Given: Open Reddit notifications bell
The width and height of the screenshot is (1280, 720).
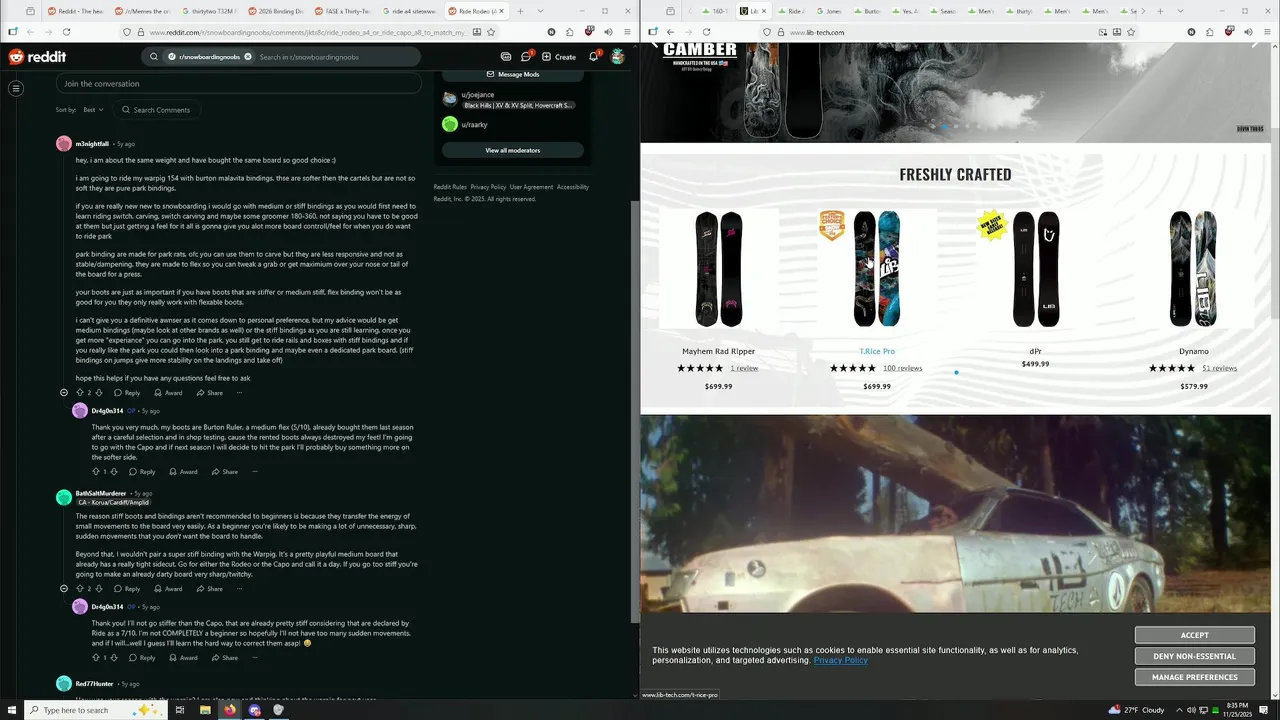Looking at the screenshot, I should (593, 57).
